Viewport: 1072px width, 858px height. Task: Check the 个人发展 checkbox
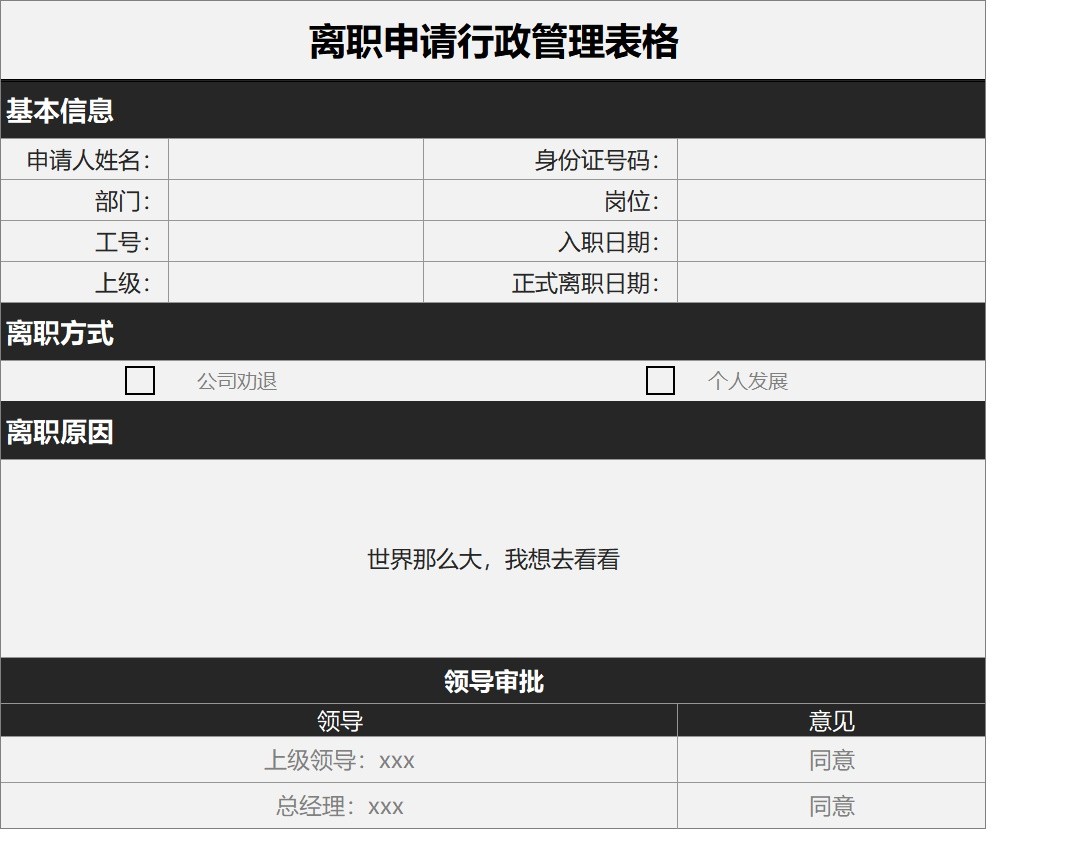coord(660,380)
